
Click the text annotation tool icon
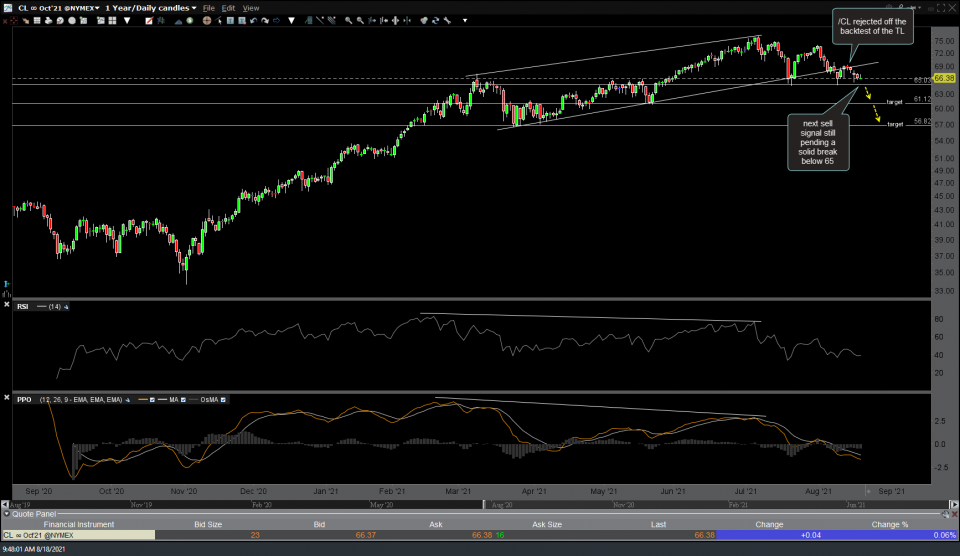pyautogui.click(x=230, y=21)
